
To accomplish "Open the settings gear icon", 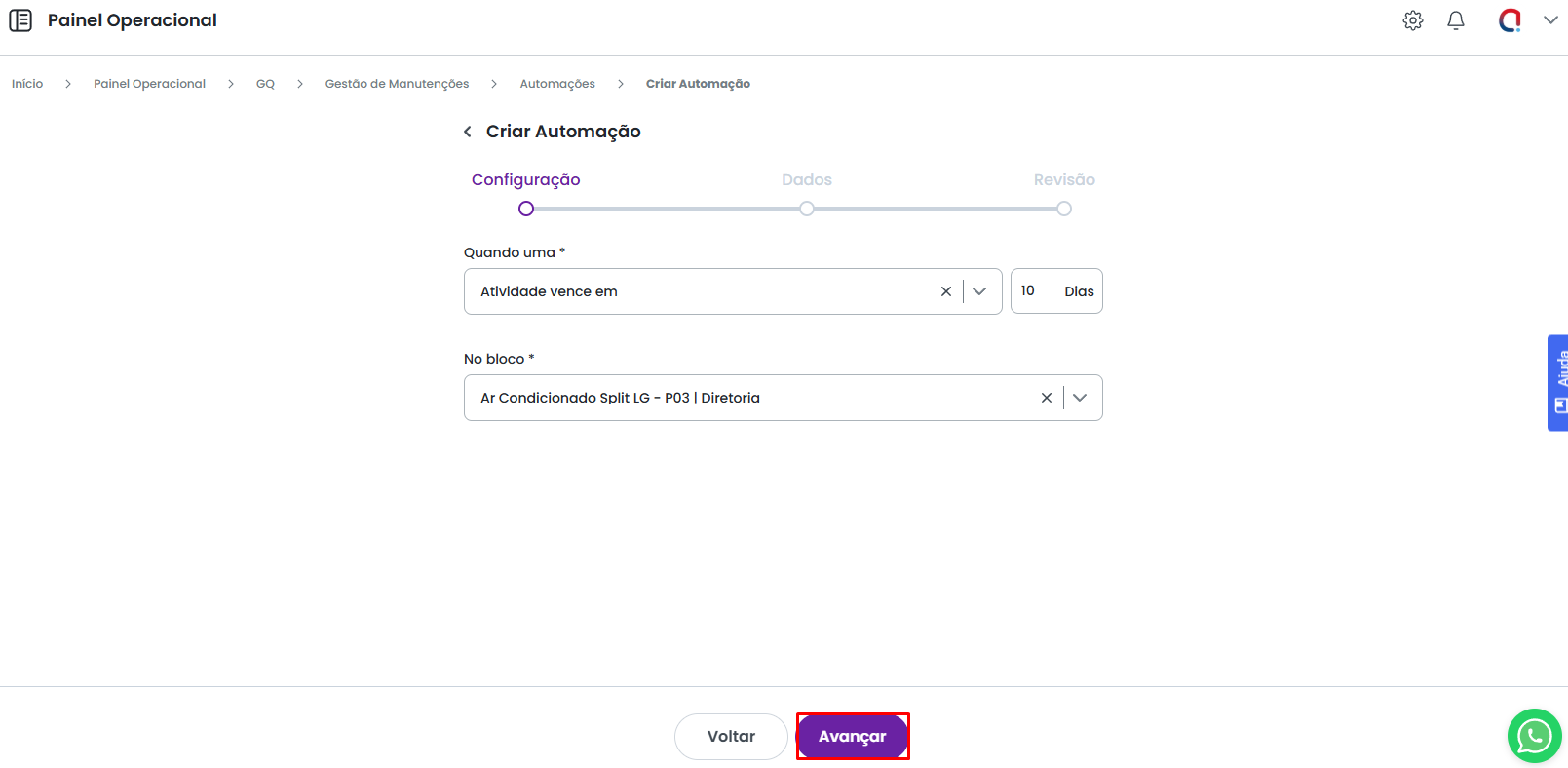I will click(x=1412, y=20).
